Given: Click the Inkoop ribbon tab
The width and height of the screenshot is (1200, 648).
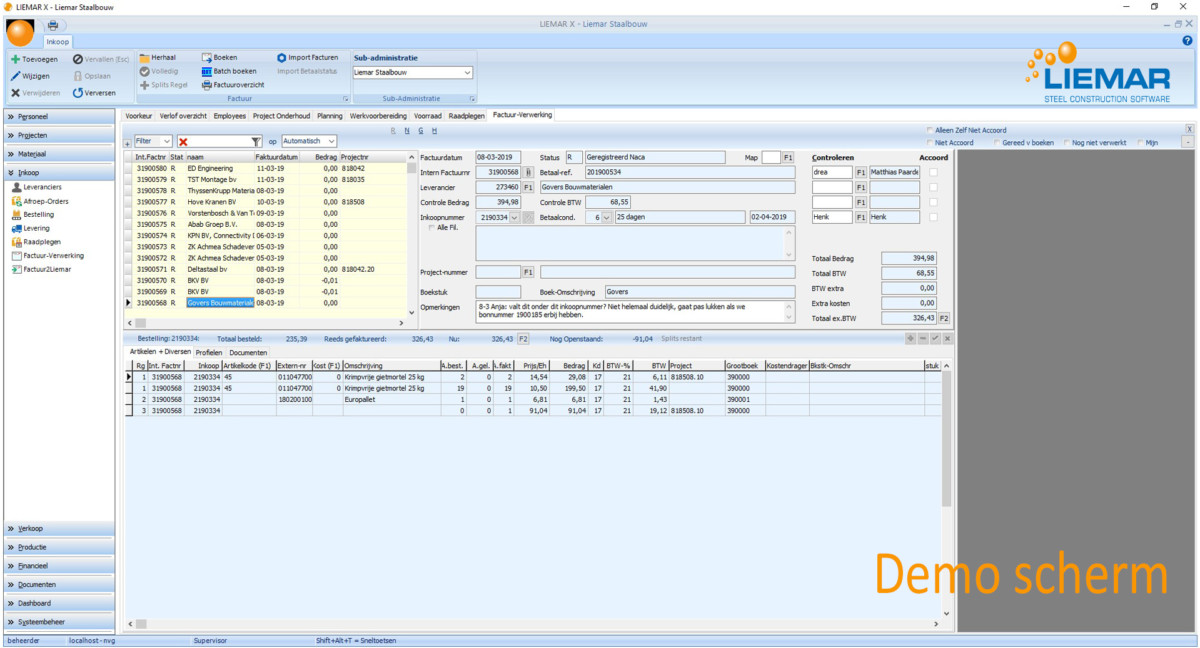Looking at the screenshot, I should (56, 42).
